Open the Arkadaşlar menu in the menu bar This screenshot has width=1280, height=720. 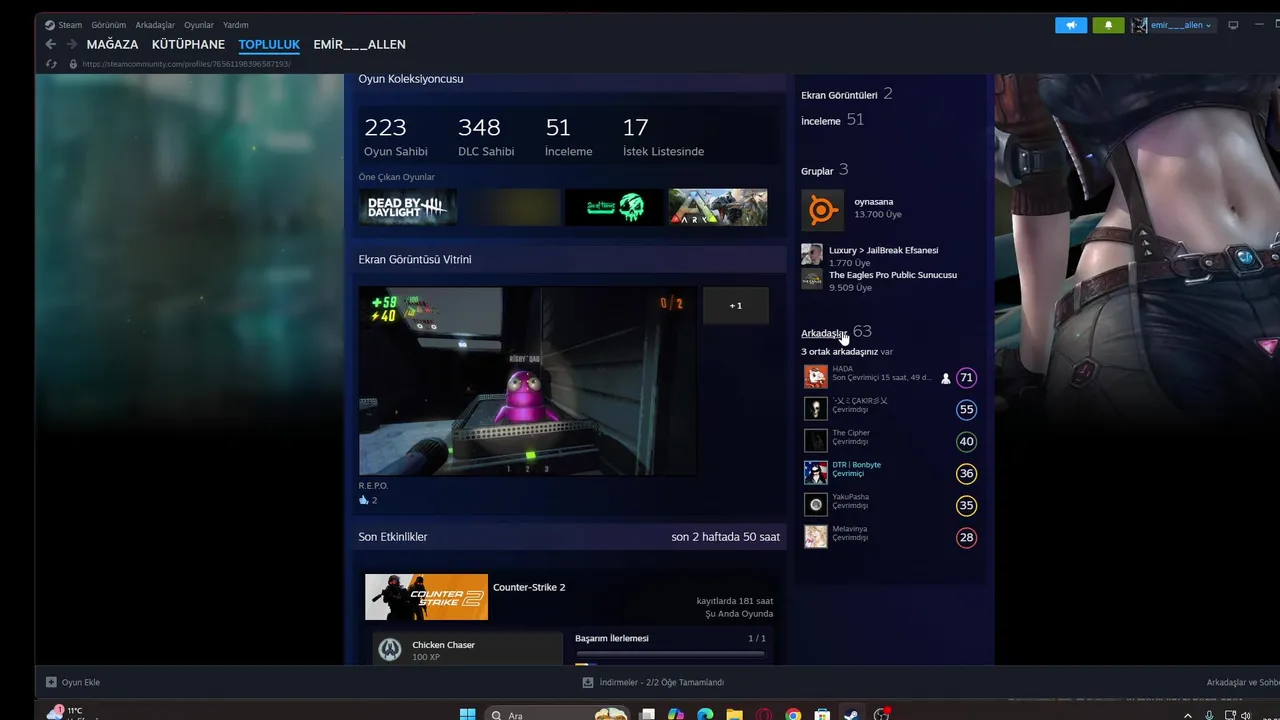coord(155,25)
